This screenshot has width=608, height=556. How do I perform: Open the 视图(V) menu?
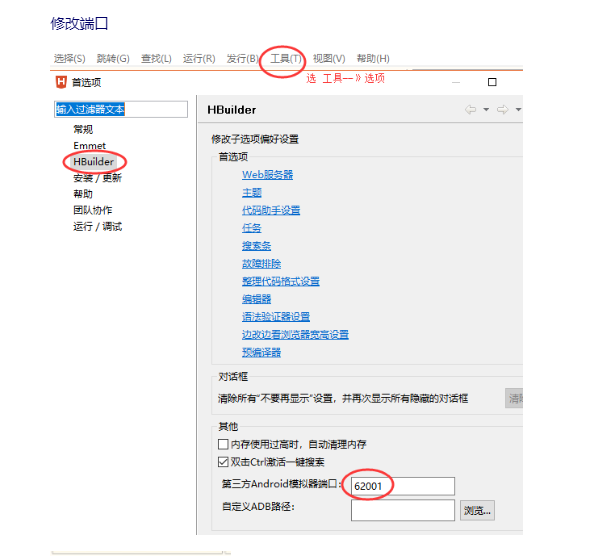(x=329, y=59)
